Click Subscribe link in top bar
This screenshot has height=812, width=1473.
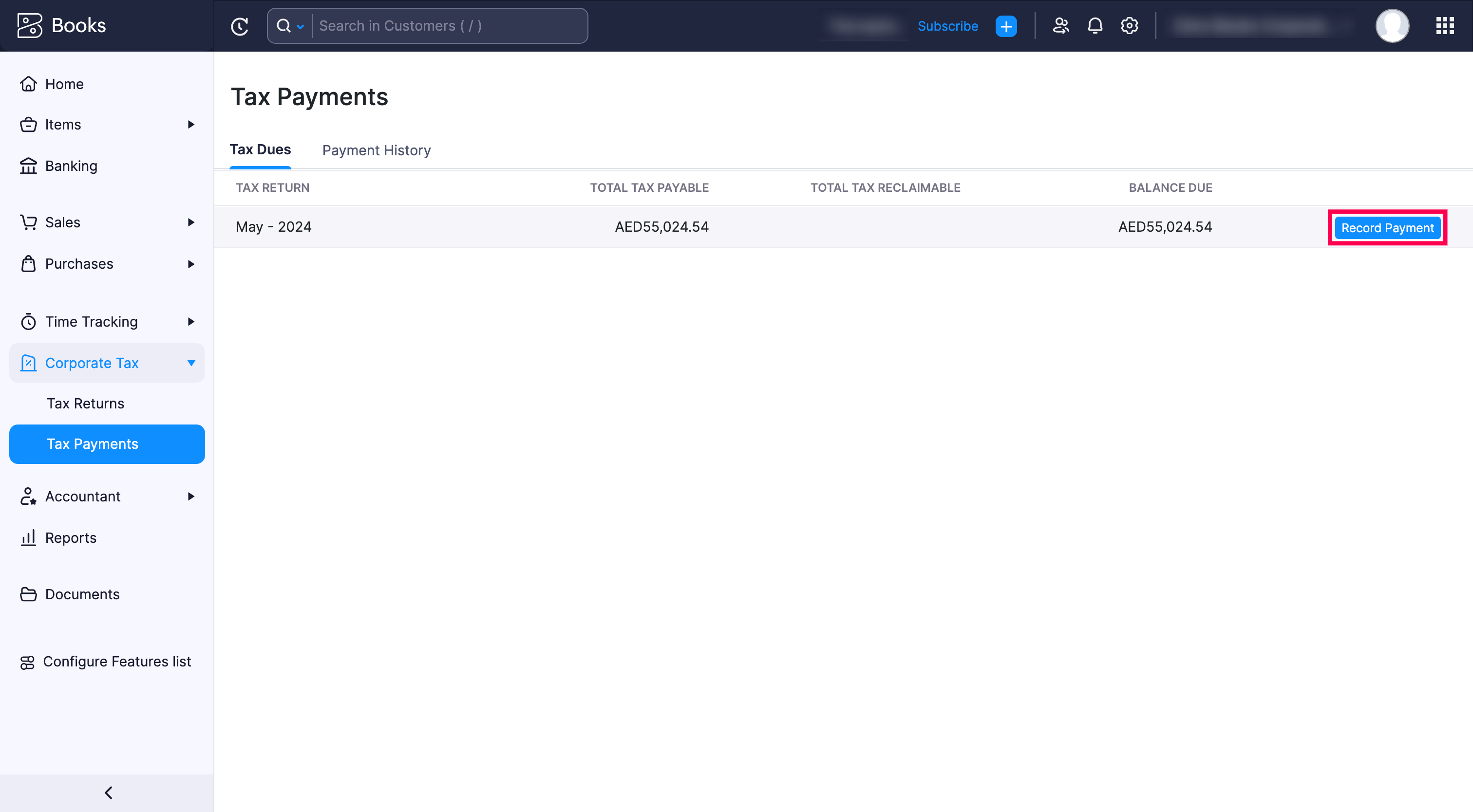click(946, 26)
